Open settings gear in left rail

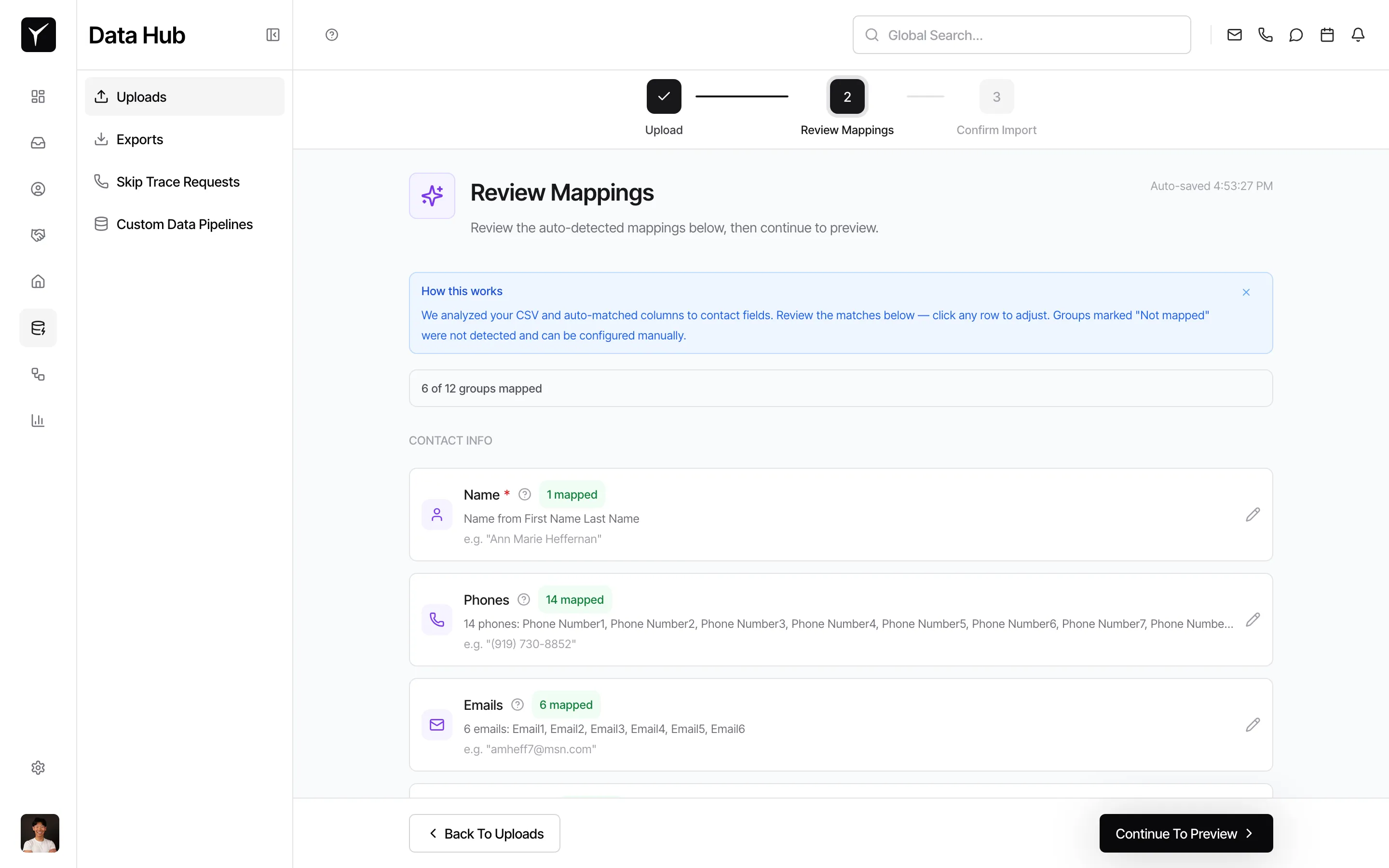38,768
